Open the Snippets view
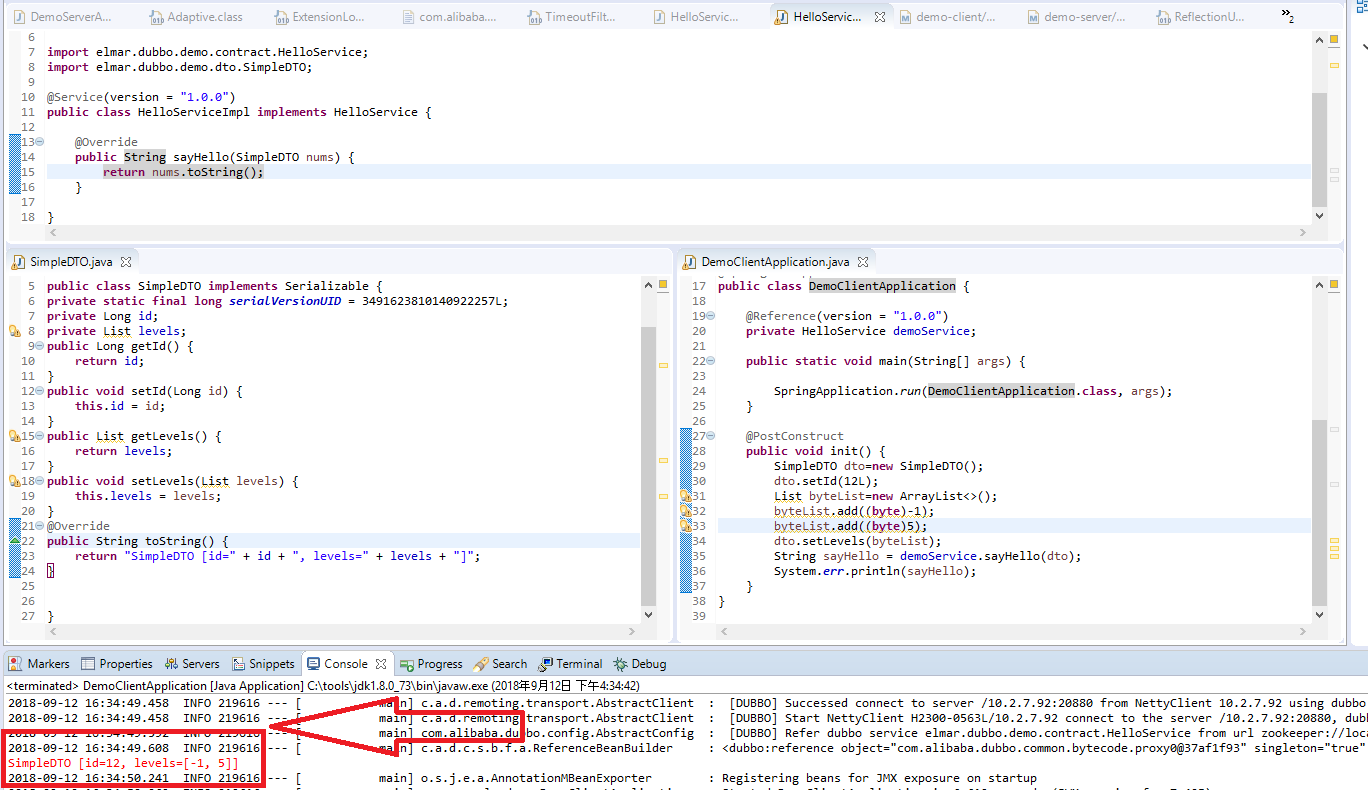Image resolution: width=1368 pixels, height=790 pixels. point(263,664)
